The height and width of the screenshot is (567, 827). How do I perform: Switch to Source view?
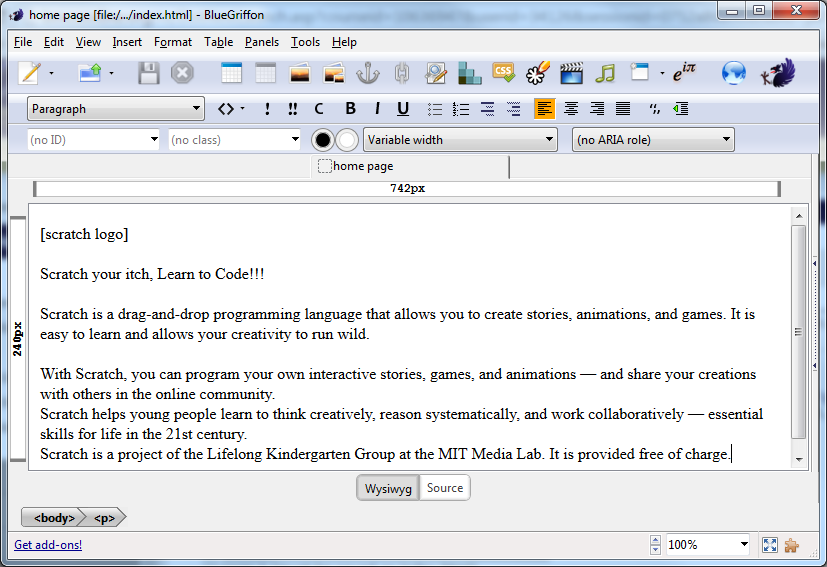point(445,488)
